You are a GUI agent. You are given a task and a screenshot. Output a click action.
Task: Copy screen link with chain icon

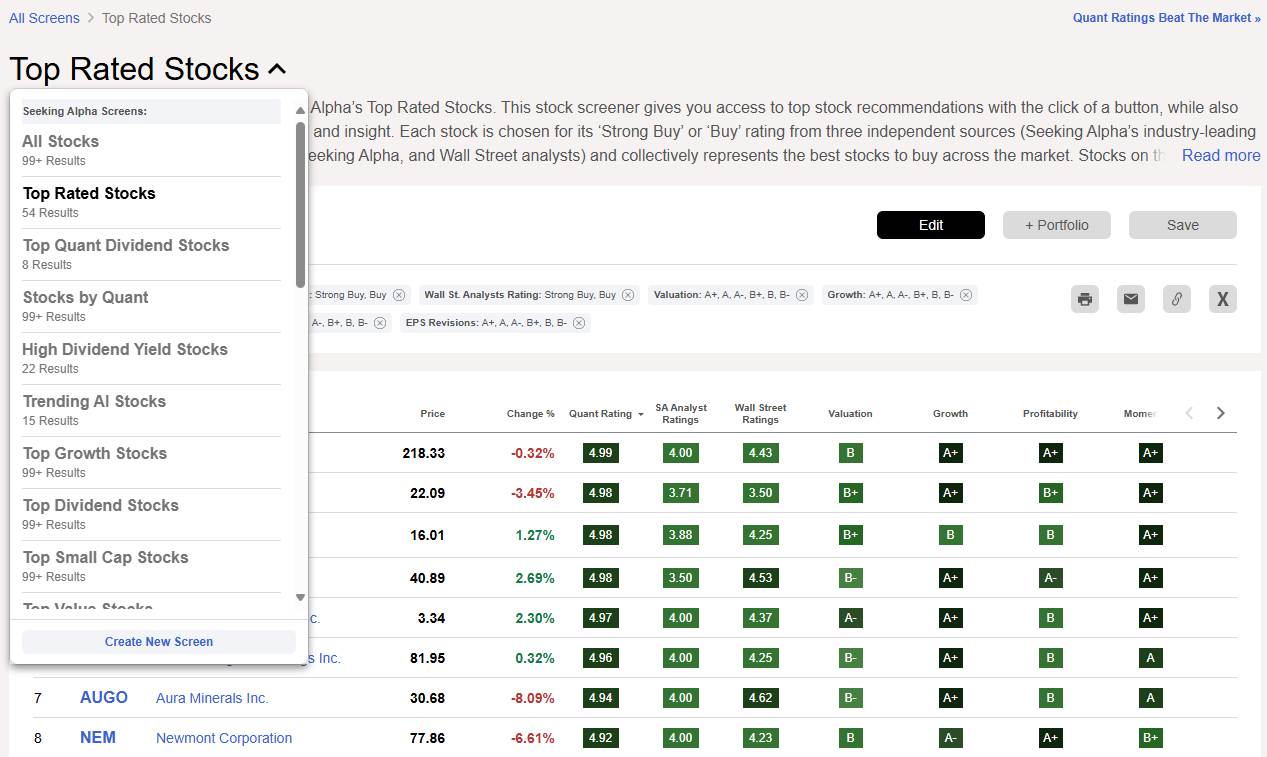[x=1177, y=299]
